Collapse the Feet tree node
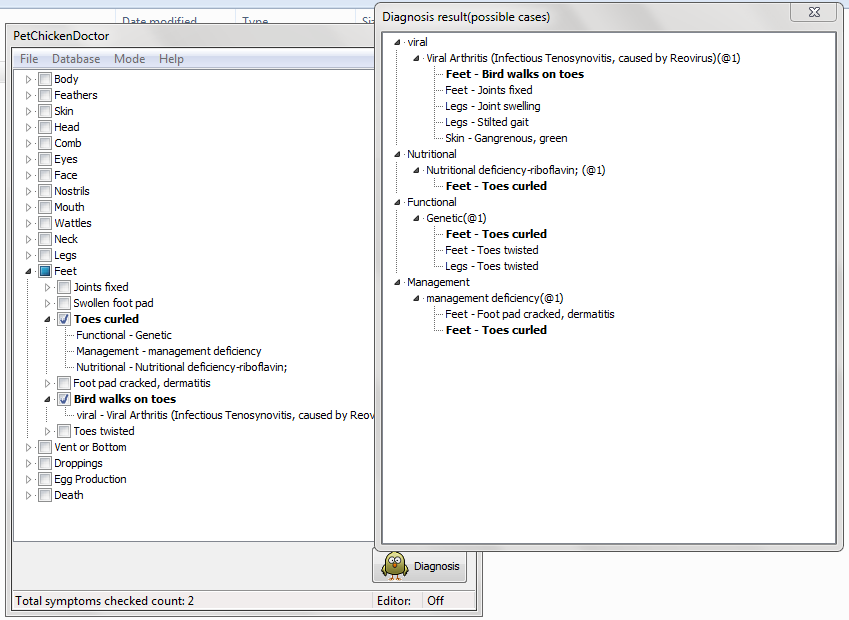This screenshot has width=849, height=620. pos(29,271)
